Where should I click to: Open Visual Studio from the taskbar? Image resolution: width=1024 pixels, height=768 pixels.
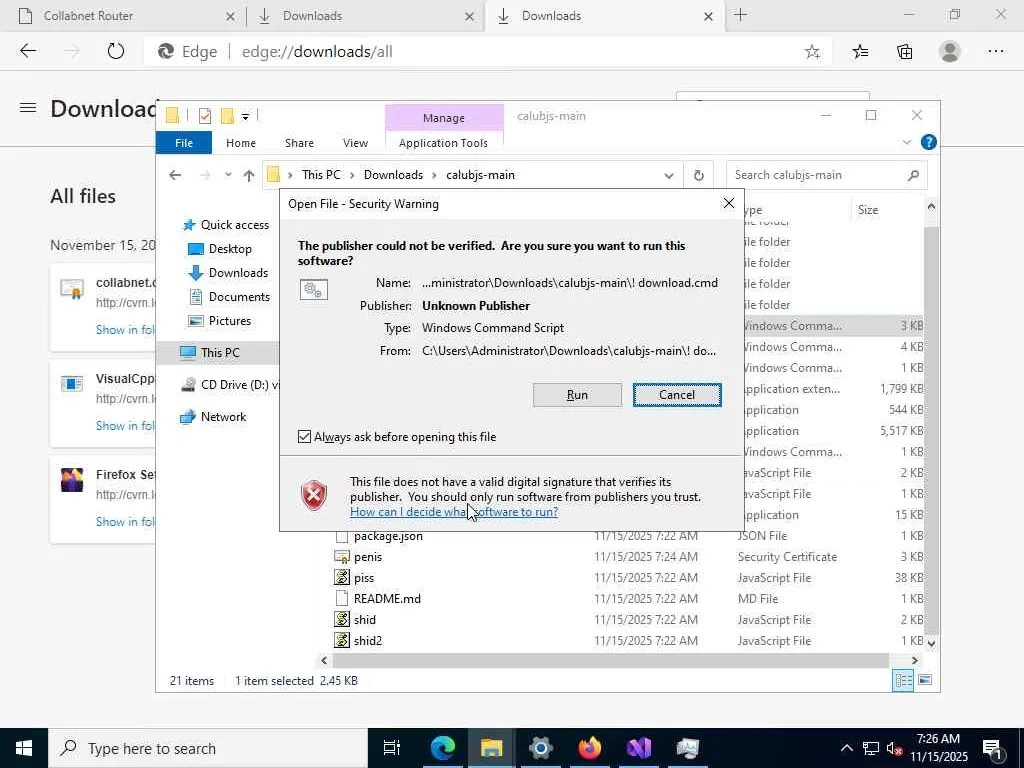[x=639, y=748]
